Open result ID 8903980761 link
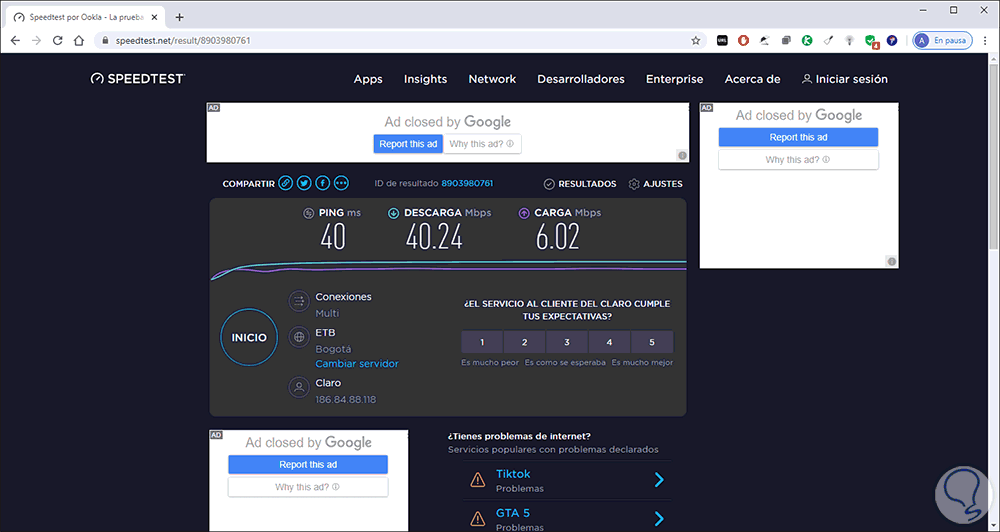 (x=467, y=183)
